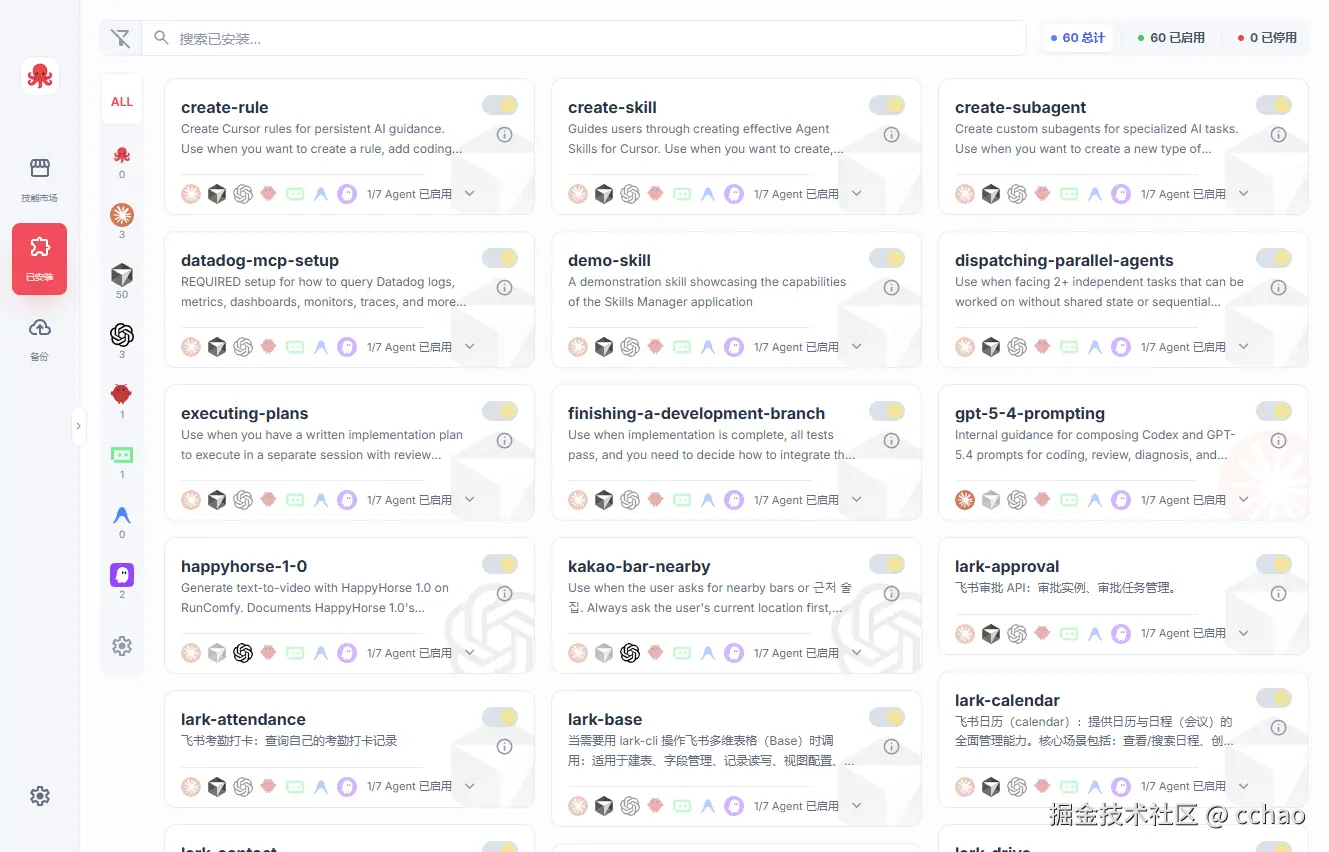Filter by the green robot agent showing 1
1329x852 pixels.
122,461
